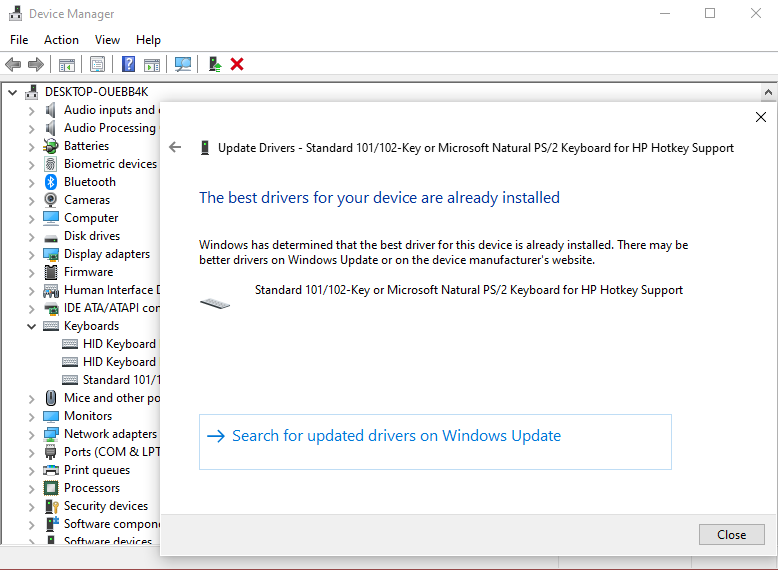This screenshot has height=570, width=778.
Task: Click the Forward arrow in the toolbar
Action: point(36,64)
